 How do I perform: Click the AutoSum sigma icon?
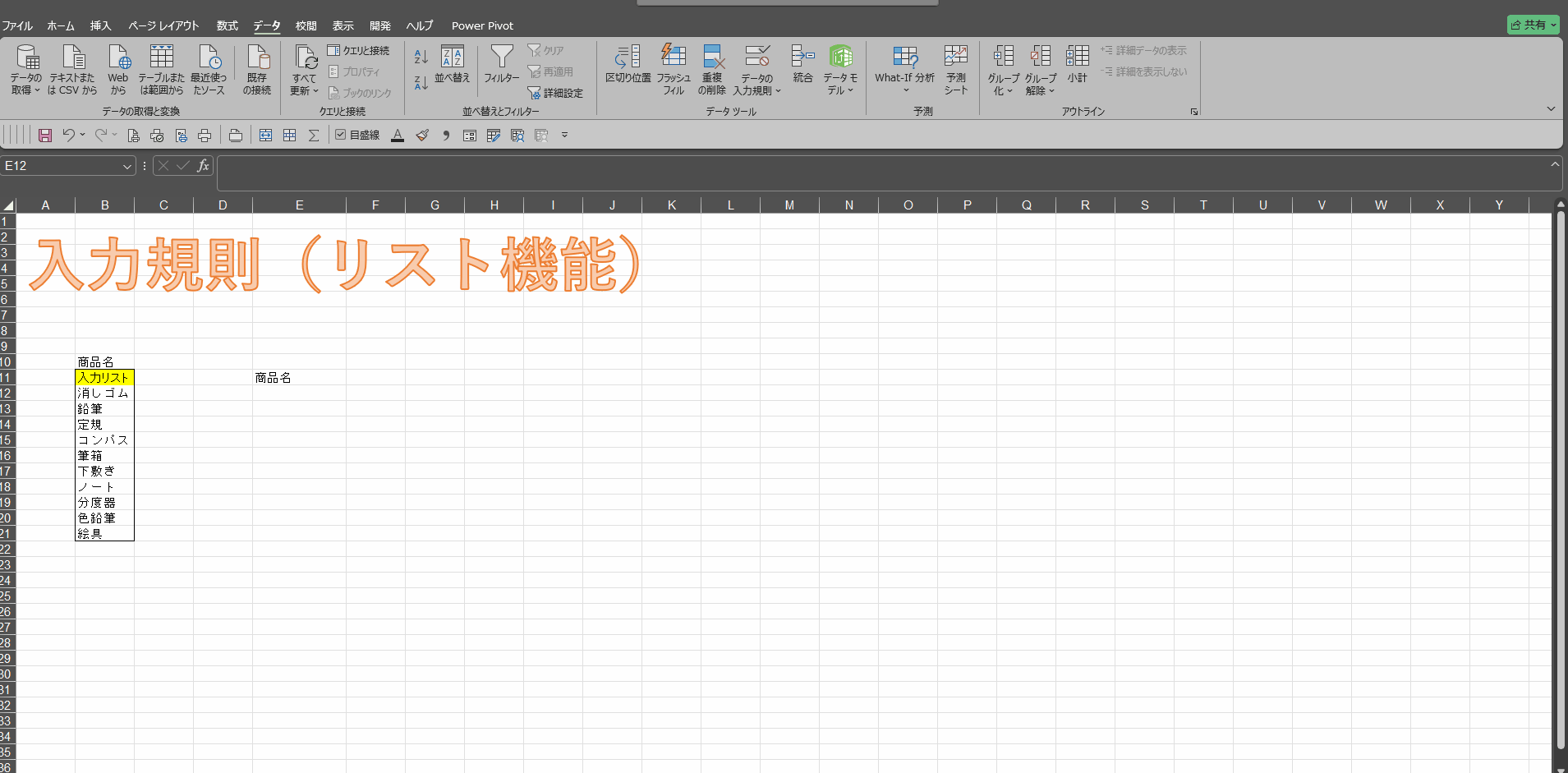[313, 136]
